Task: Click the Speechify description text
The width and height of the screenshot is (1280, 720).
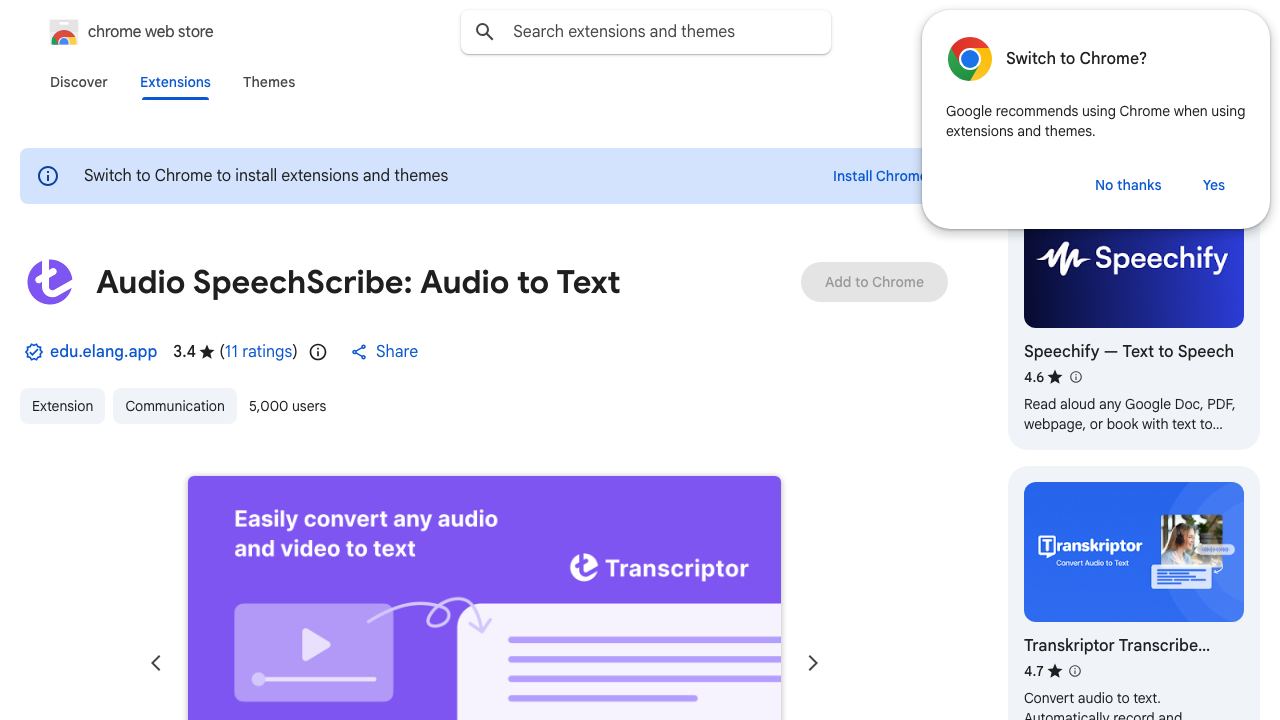Action: tap(1130, 414)
